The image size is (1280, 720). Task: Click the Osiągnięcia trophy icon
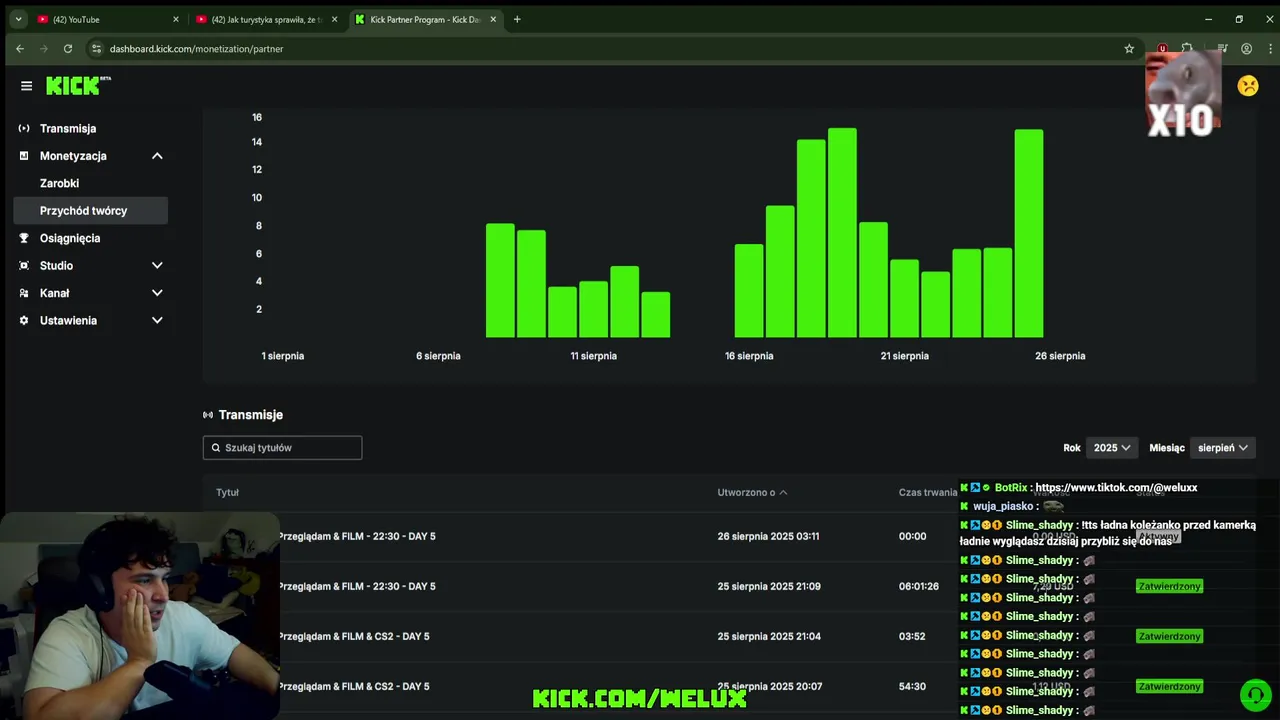click(24, 238)
